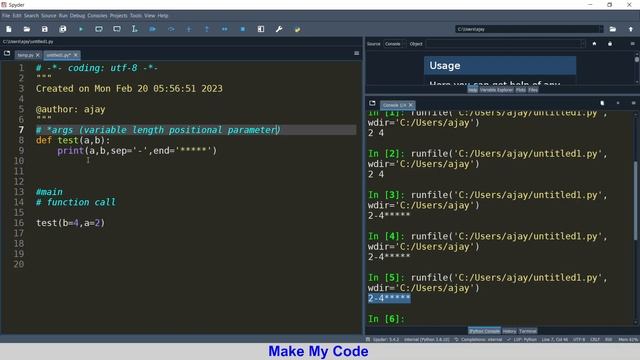640x360 pixels.
Task: Open the PYTHONPATH manager icon
Action: click(297, 29)
